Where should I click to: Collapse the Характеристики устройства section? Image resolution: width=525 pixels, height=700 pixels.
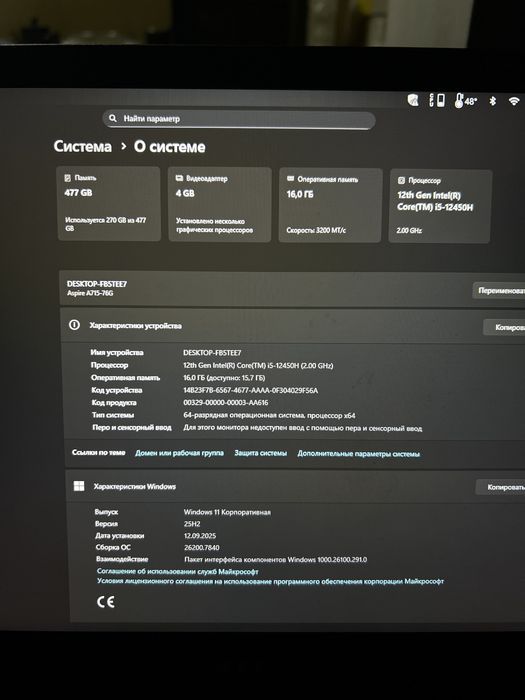292,326
